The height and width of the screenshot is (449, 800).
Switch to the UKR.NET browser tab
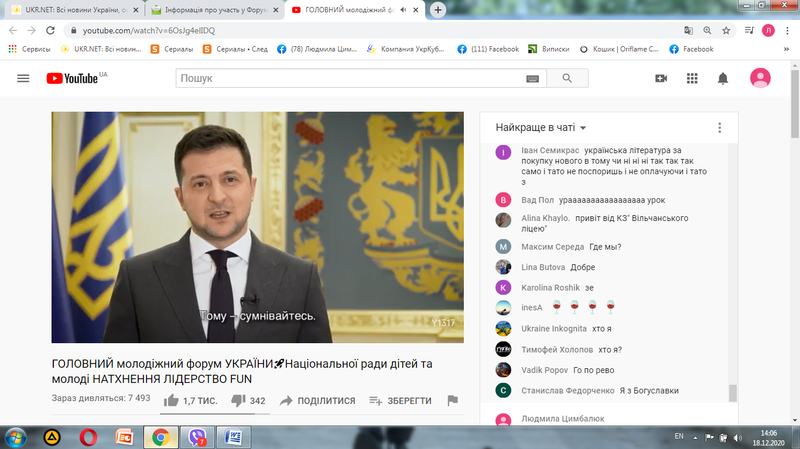[70, 9]
